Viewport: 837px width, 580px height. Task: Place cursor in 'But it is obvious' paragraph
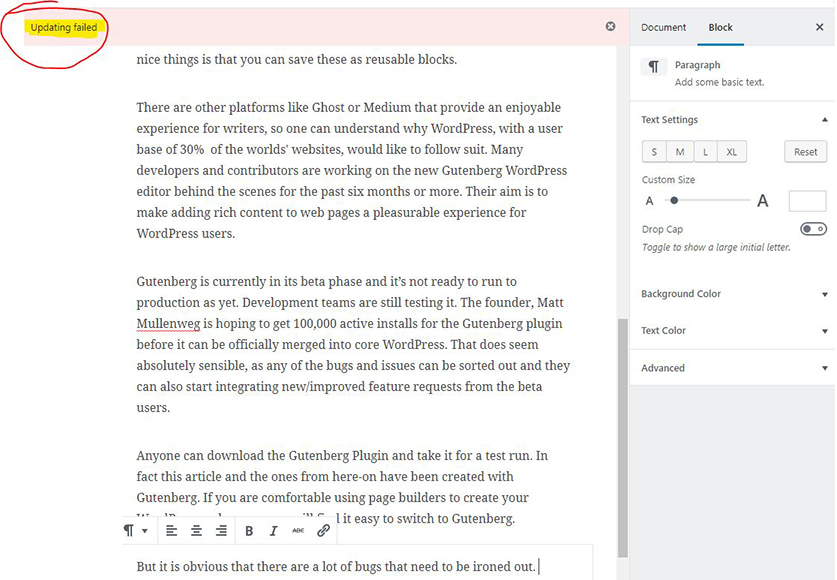point(336,566)
